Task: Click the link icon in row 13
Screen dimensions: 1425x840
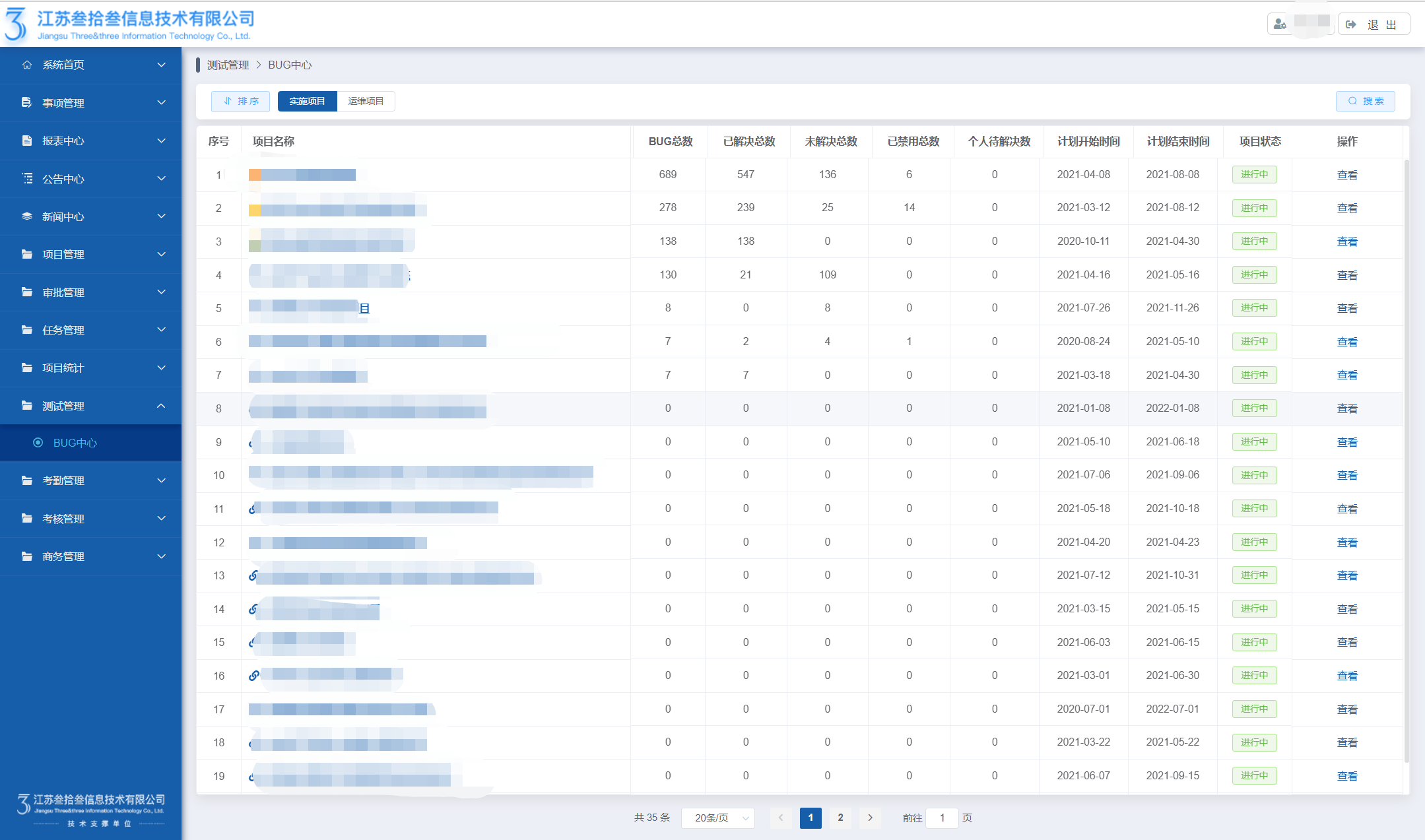Action: click(x=253, y=575)
